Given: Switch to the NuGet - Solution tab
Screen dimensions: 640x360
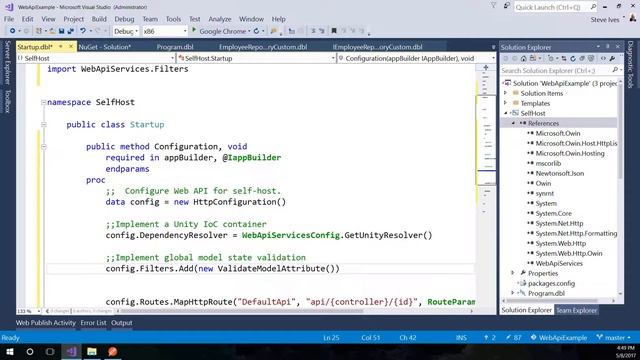Looking at the screenshot, I should pyautogui.click(x=105, y=47).
